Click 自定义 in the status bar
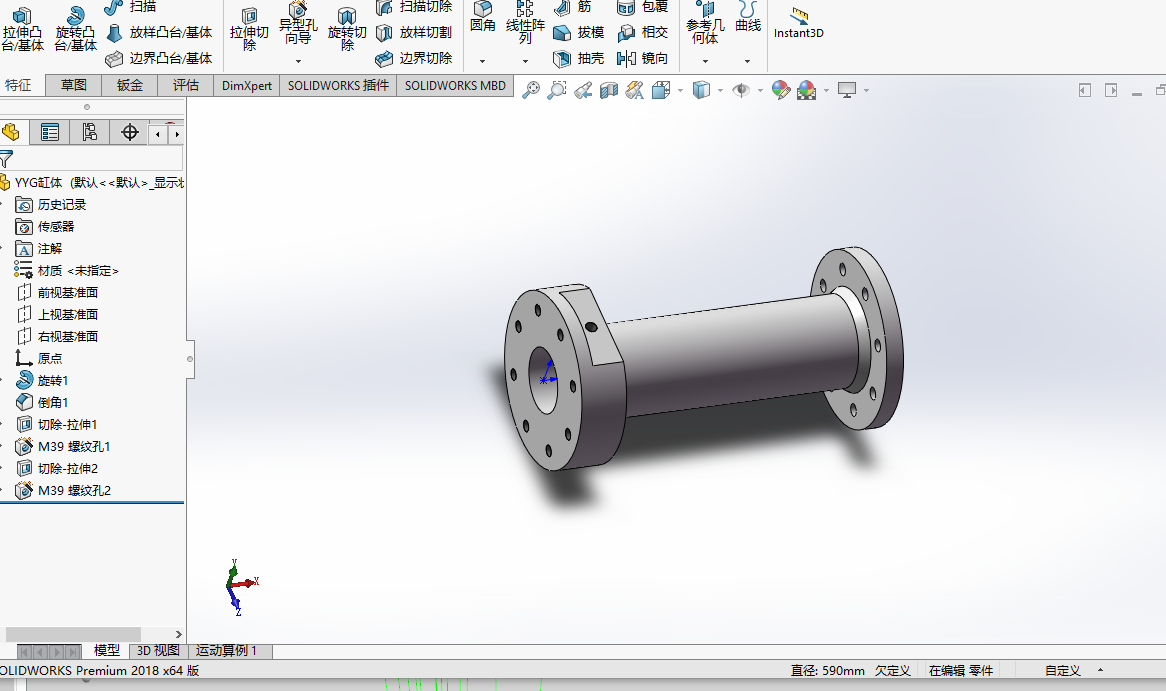Viewport: 1166px width, 691px height. [x=1064, y=670]
